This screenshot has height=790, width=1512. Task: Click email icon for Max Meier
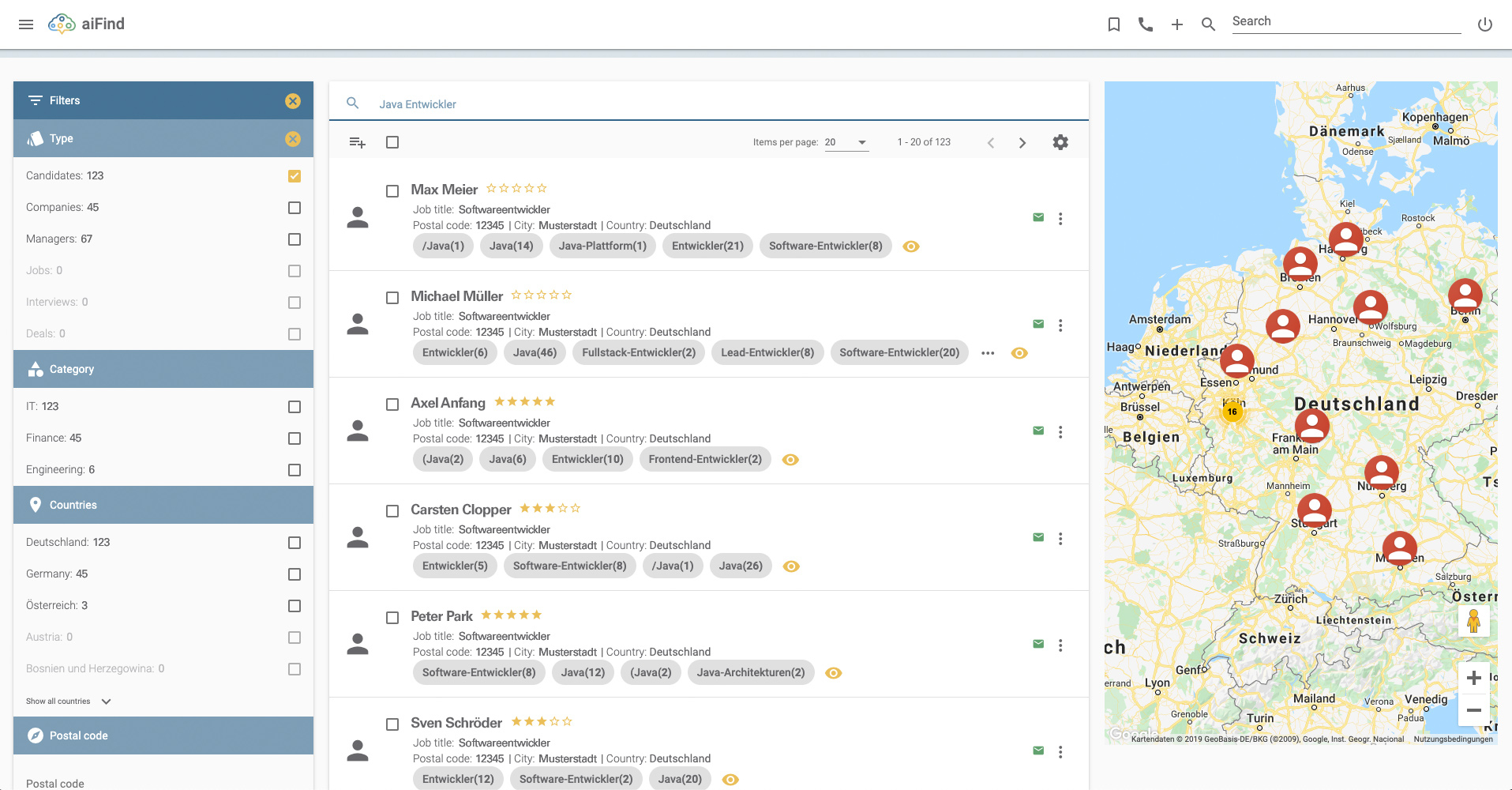pos(1038,217)
